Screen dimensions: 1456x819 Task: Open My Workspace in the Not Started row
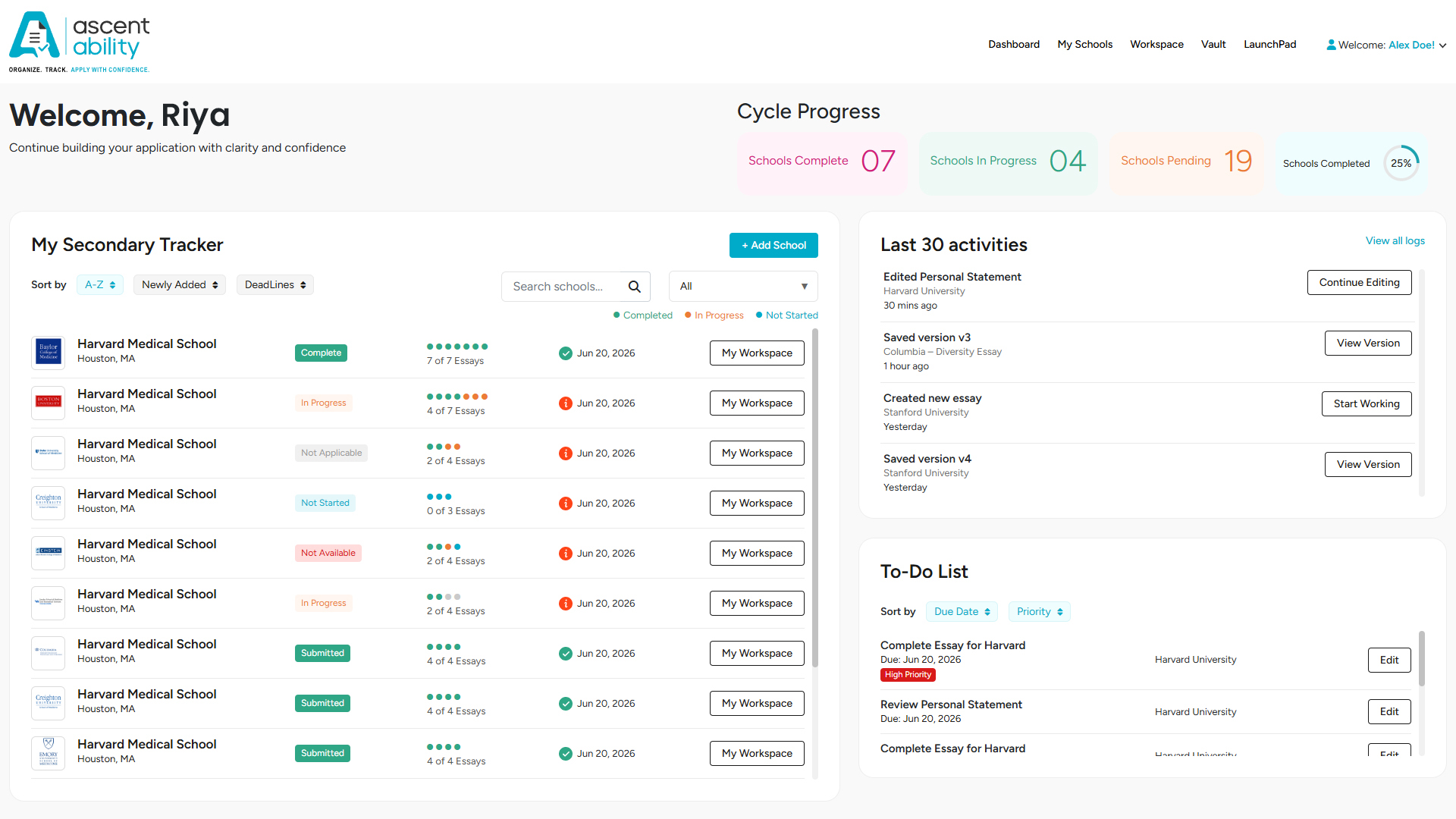click(x=757, y=503)
